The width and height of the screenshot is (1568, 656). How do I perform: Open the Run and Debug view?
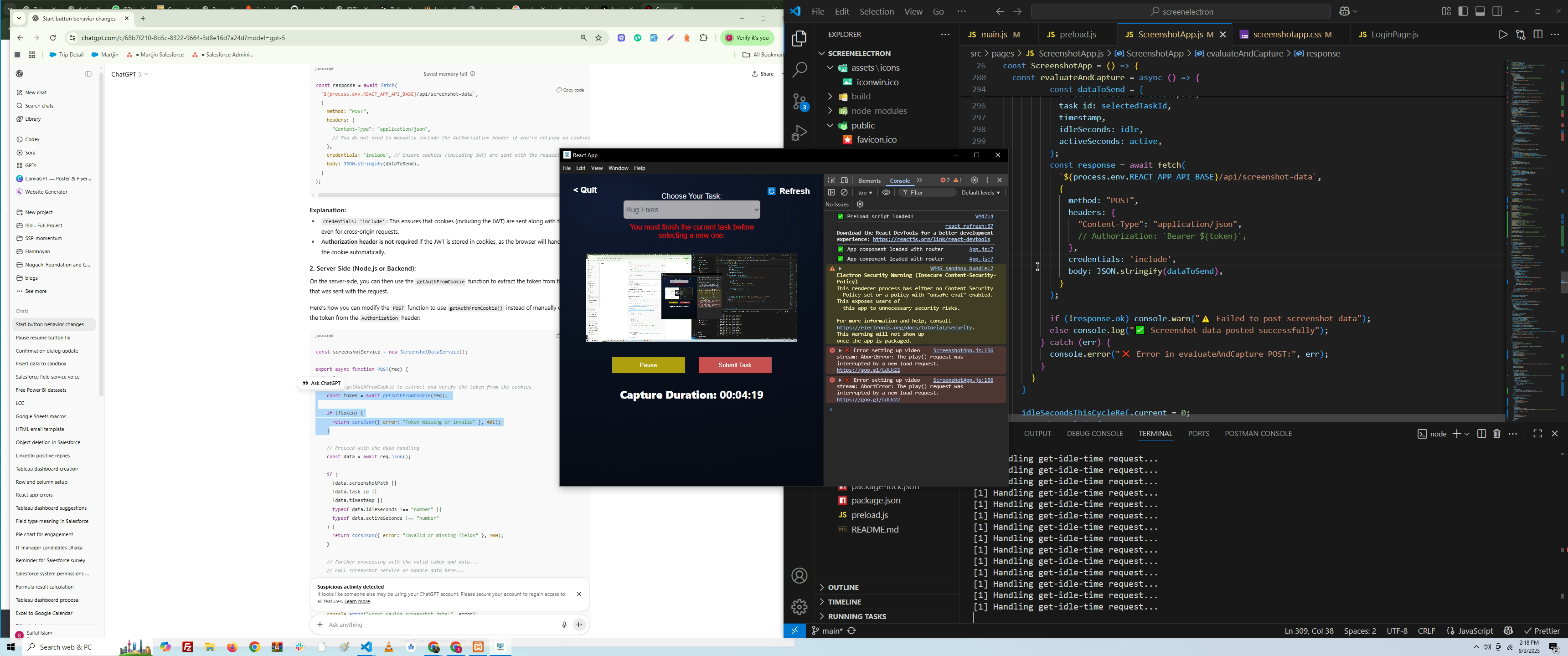click(799, 133)
